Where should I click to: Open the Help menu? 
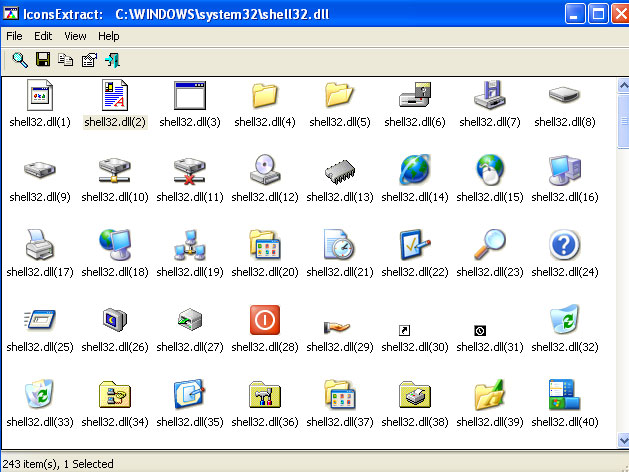[x=109, y=36]
